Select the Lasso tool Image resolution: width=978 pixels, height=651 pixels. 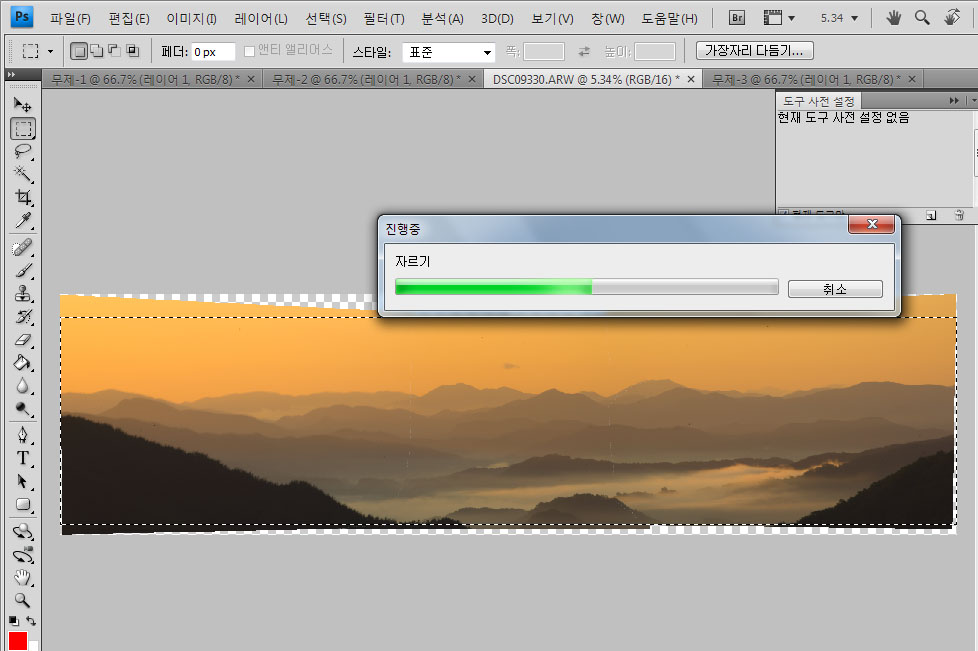22,151
